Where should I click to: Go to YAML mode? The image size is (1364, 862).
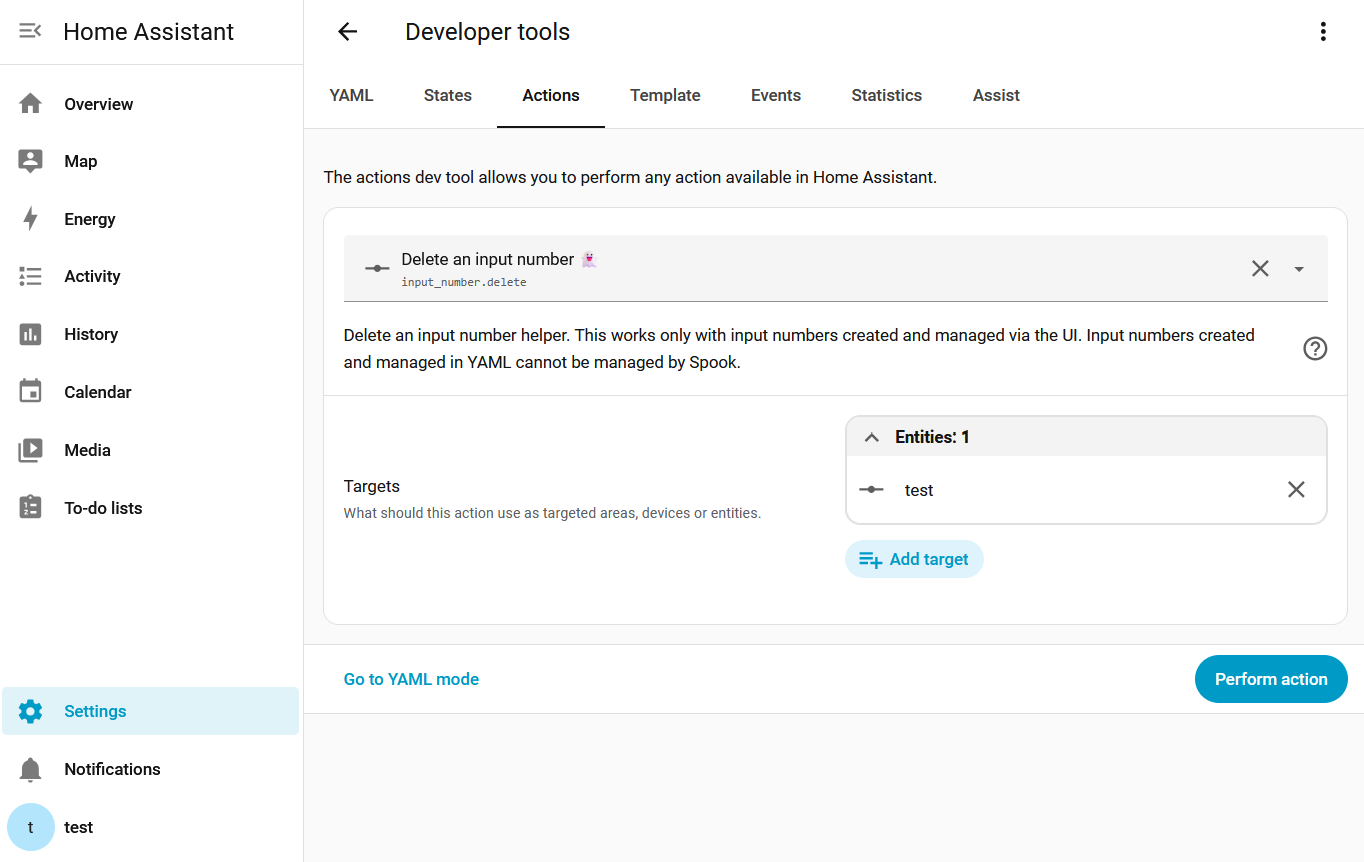click(x=411, y=679)
